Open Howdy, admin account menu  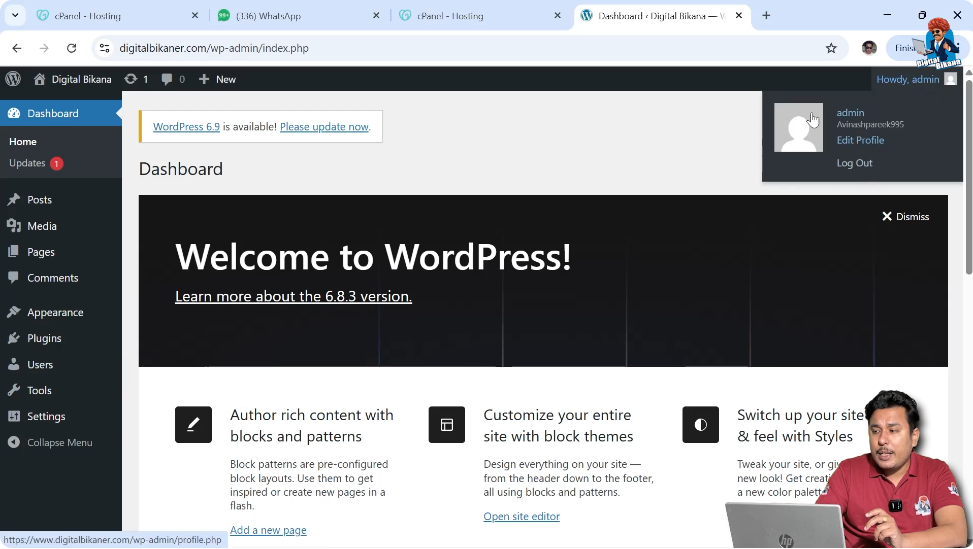coord(916,79)
